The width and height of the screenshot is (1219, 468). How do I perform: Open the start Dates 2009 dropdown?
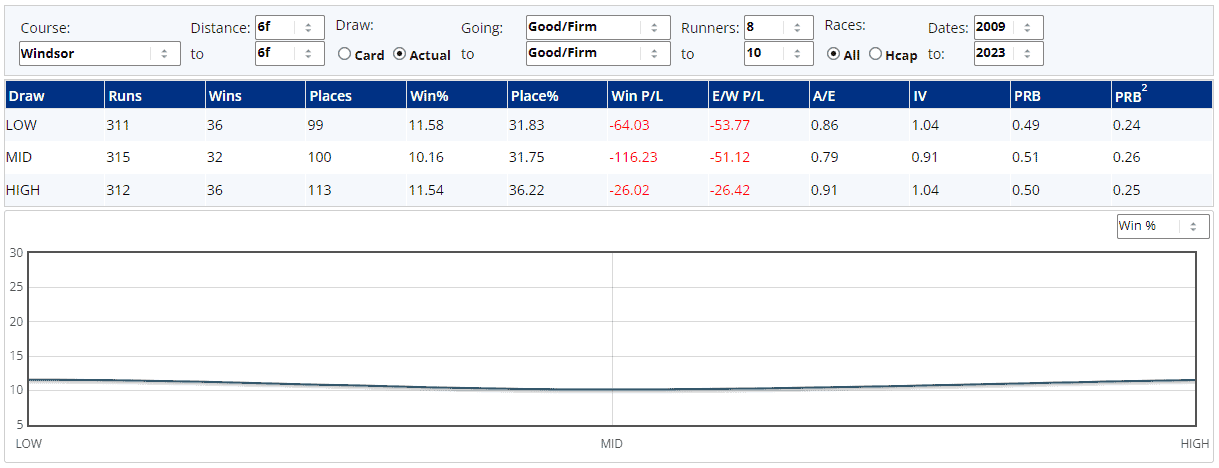[1008, 28]
